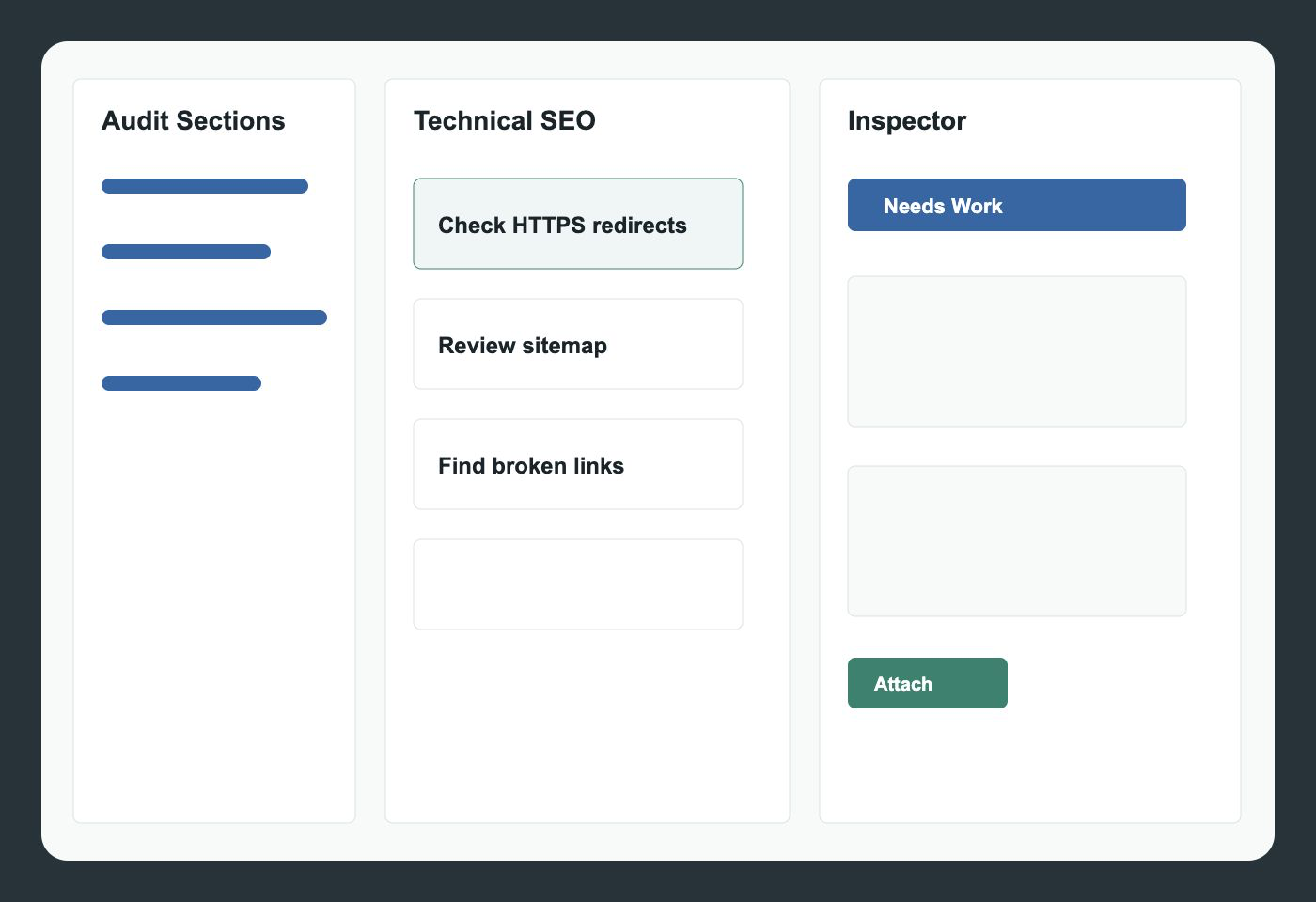Image resolution: width=1316 pixels, height=902 pixels.
Task: Click empty Inspector area below the Attach button
Action: [1030, 766]
